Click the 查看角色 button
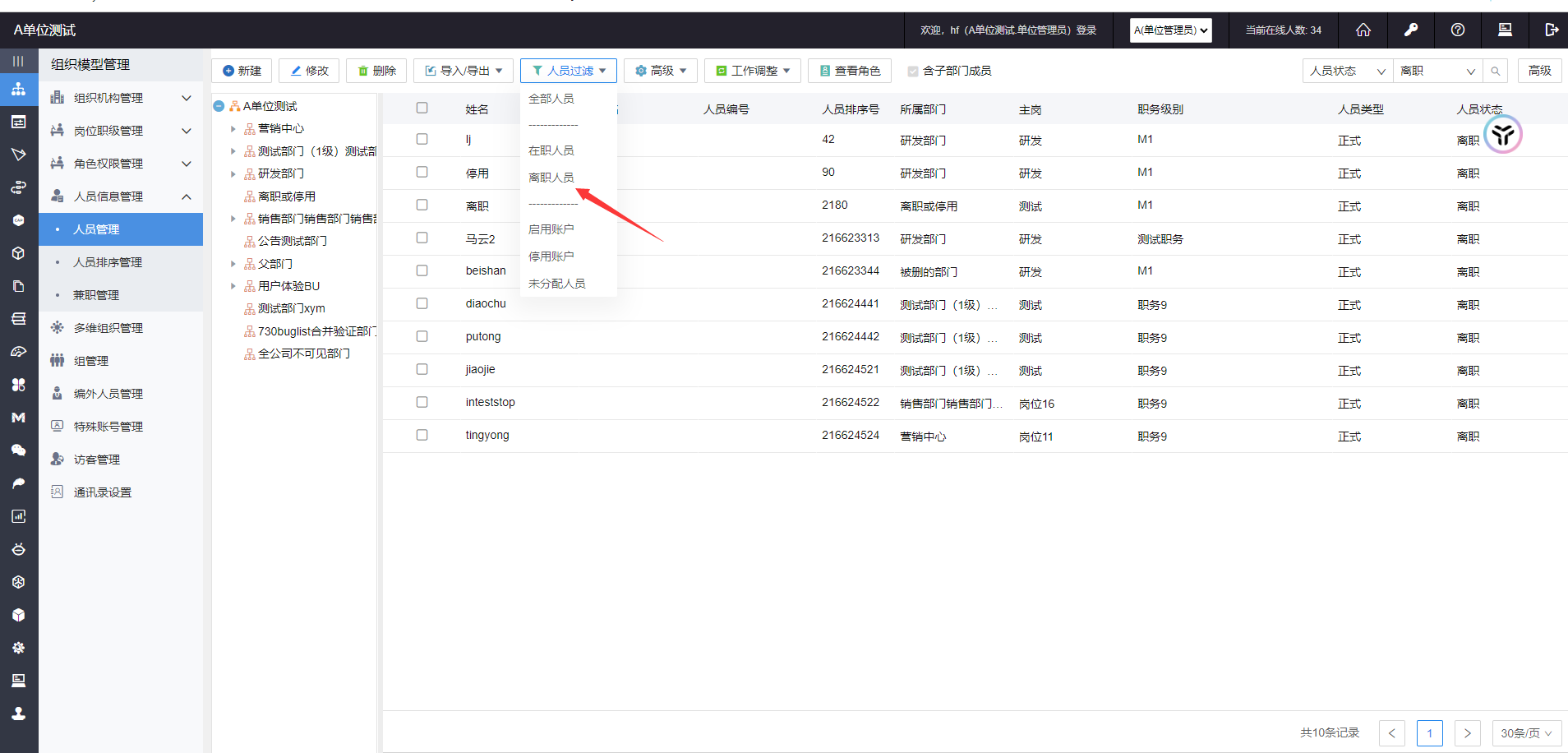Screen dimensions: 1568x753 (850, 72)
